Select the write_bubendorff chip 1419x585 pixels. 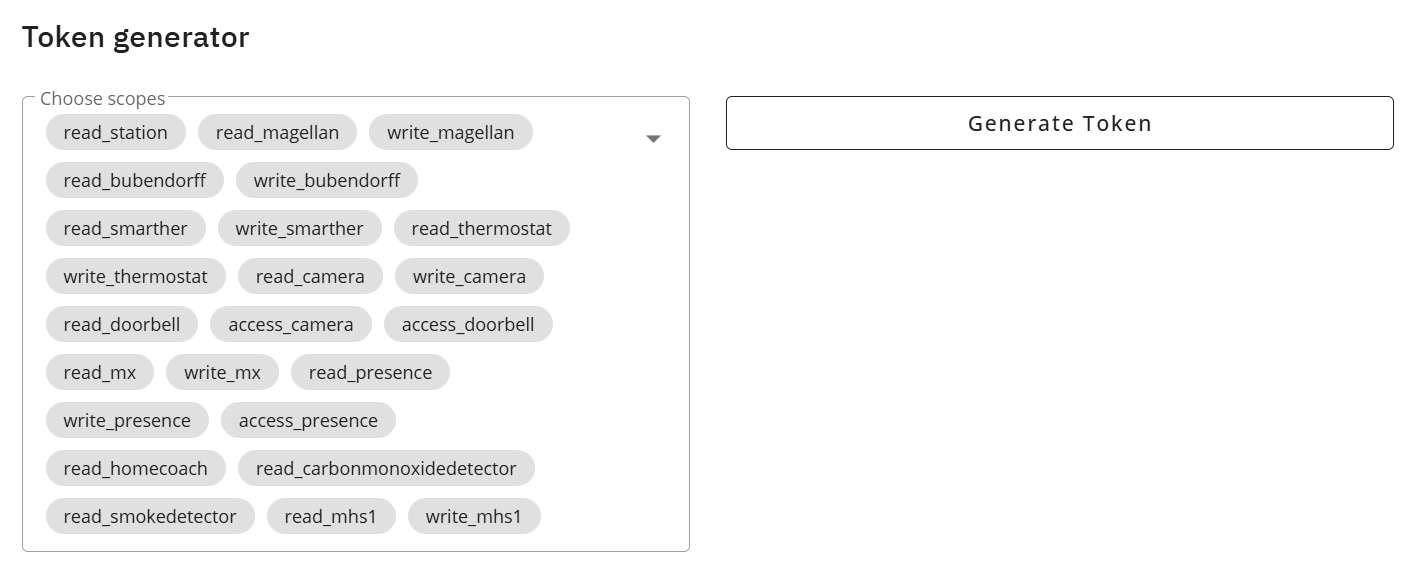pyautogui.click(x=326, y=181)
